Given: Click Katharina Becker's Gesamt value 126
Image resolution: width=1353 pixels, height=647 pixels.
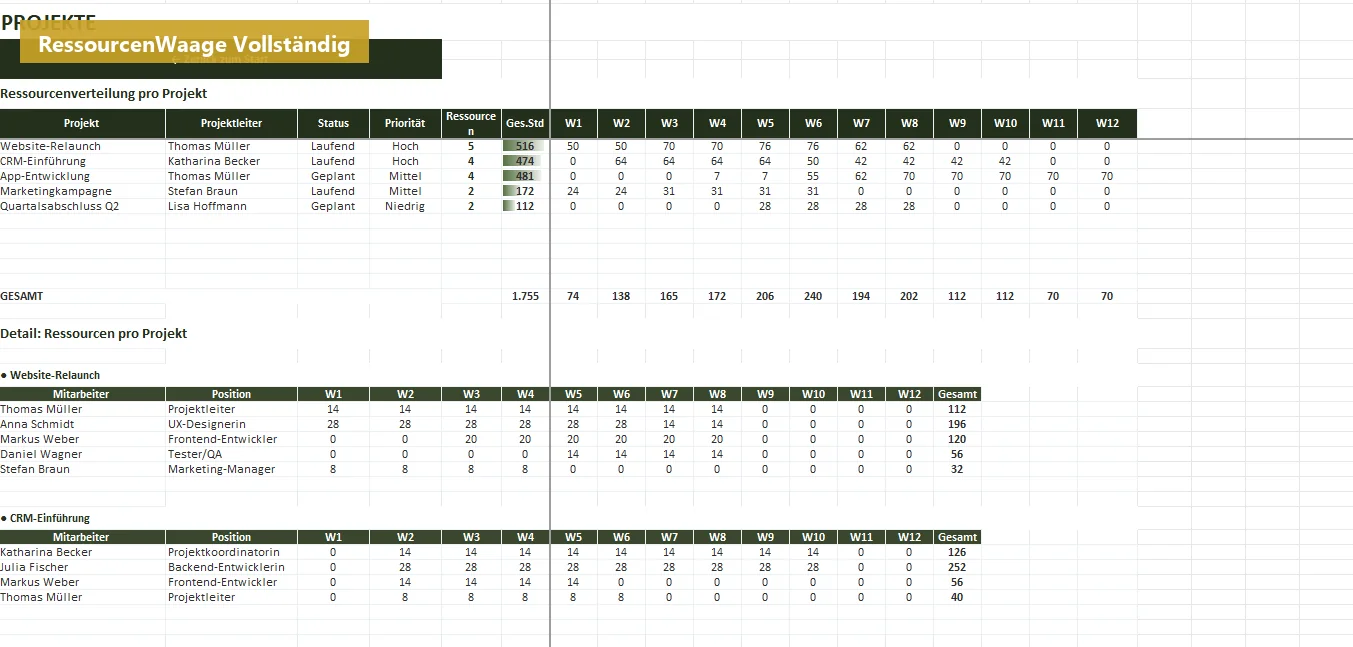Looking at the screenshot, I should (x=957, y=552).
